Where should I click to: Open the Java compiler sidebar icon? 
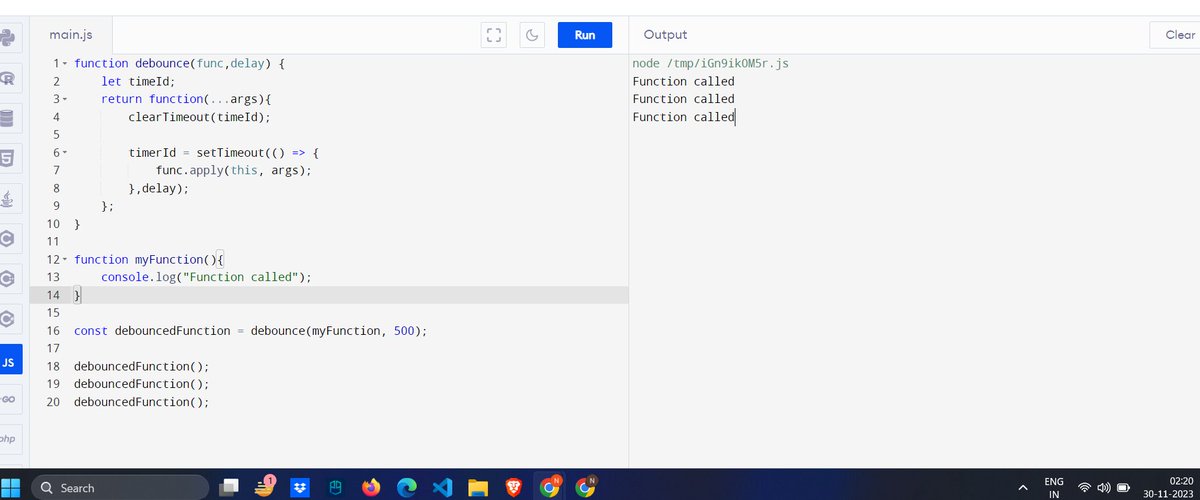[x=8, y=199]
